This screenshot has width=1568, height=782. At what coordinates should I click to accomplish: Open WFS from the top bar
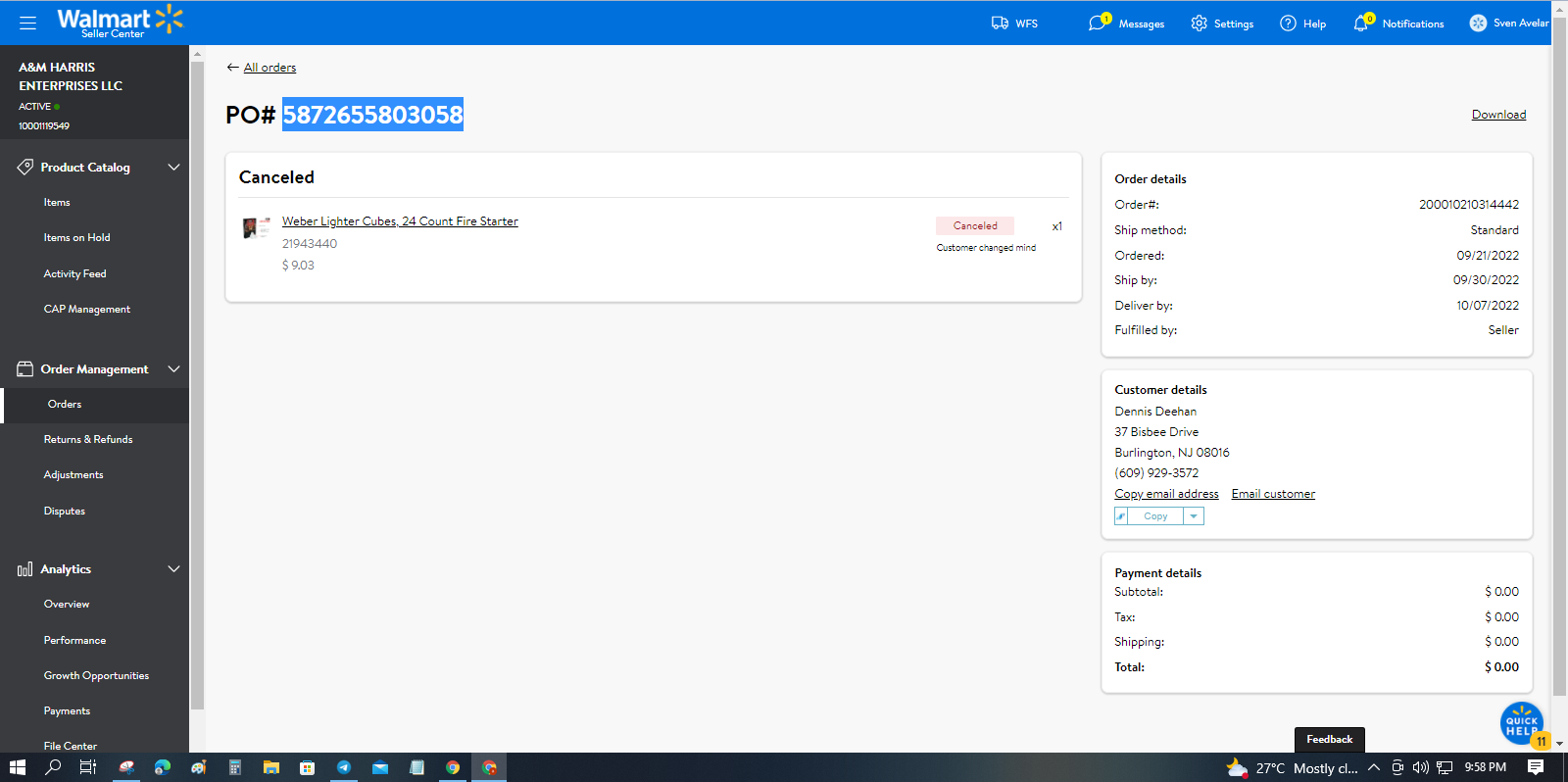[1014, 24]
